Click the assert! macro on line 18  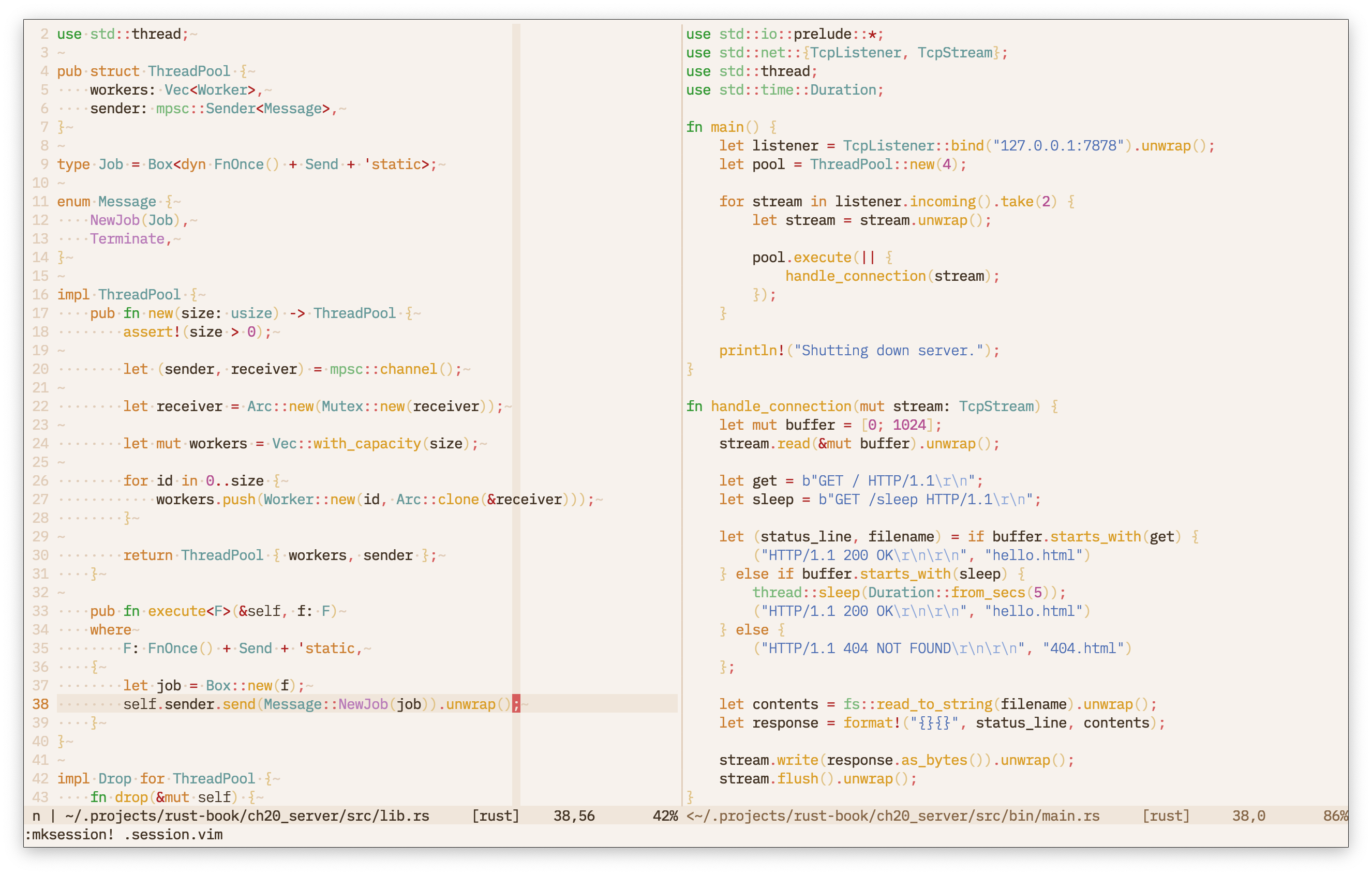(151, 331)
